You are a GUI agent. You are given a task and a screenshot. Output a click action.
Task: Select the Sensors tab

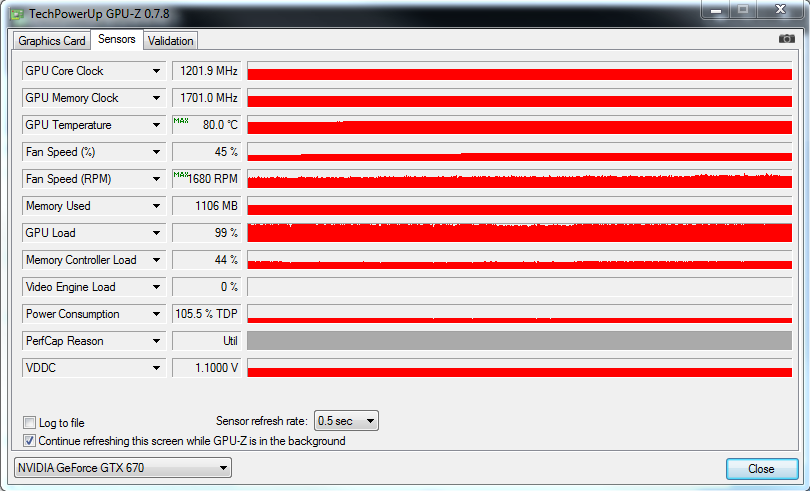tap(117, 39)
